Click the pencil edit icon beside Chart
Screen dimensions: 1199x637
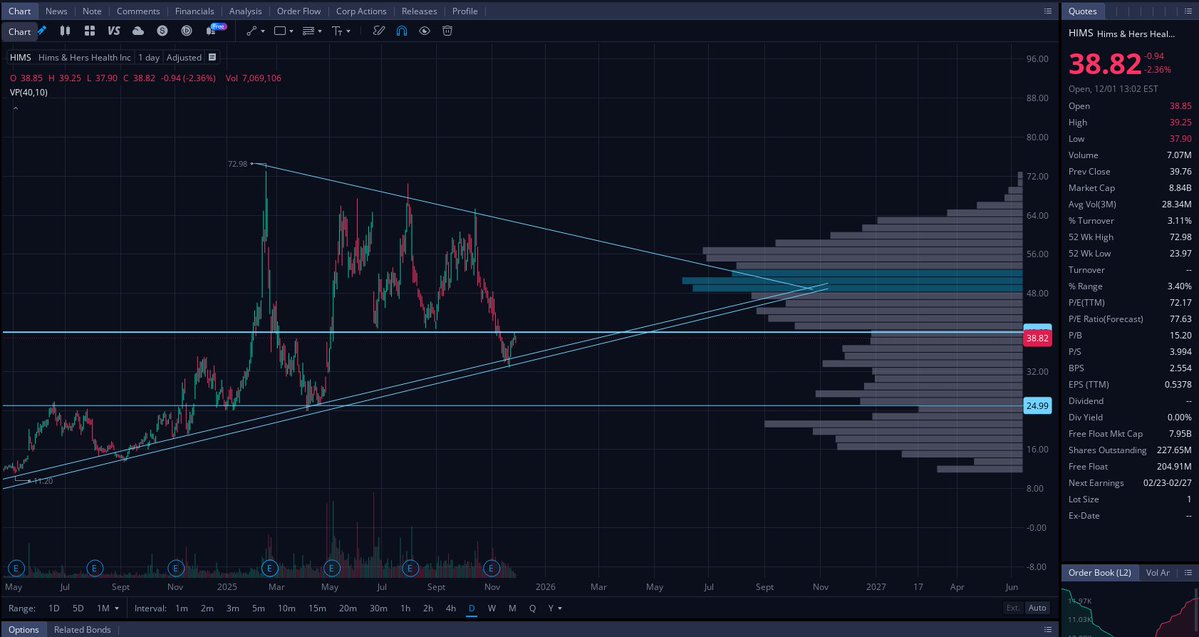pyautogui.click(x=42, y=31)
